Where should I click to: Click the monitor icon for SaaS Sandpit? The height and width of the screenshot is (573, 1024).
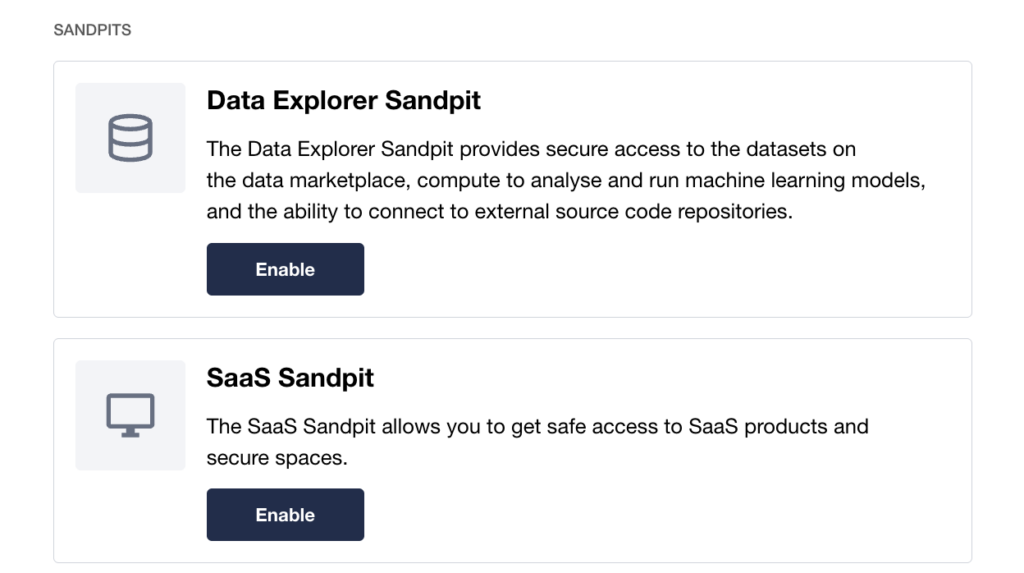click(x=130, y=415)
